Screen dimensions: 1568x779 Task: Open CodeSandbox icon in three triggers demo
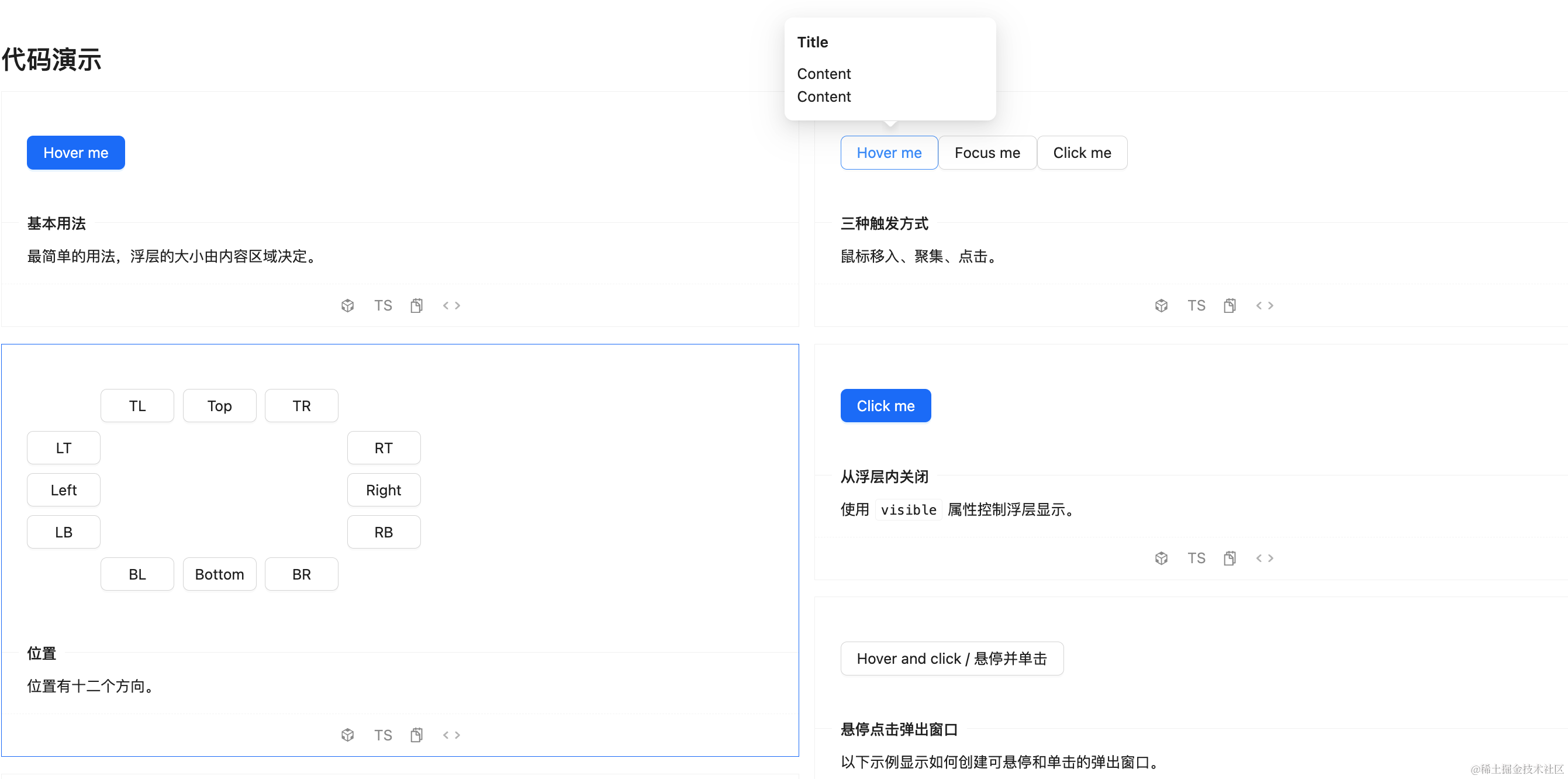click(x=1161, y=305)
